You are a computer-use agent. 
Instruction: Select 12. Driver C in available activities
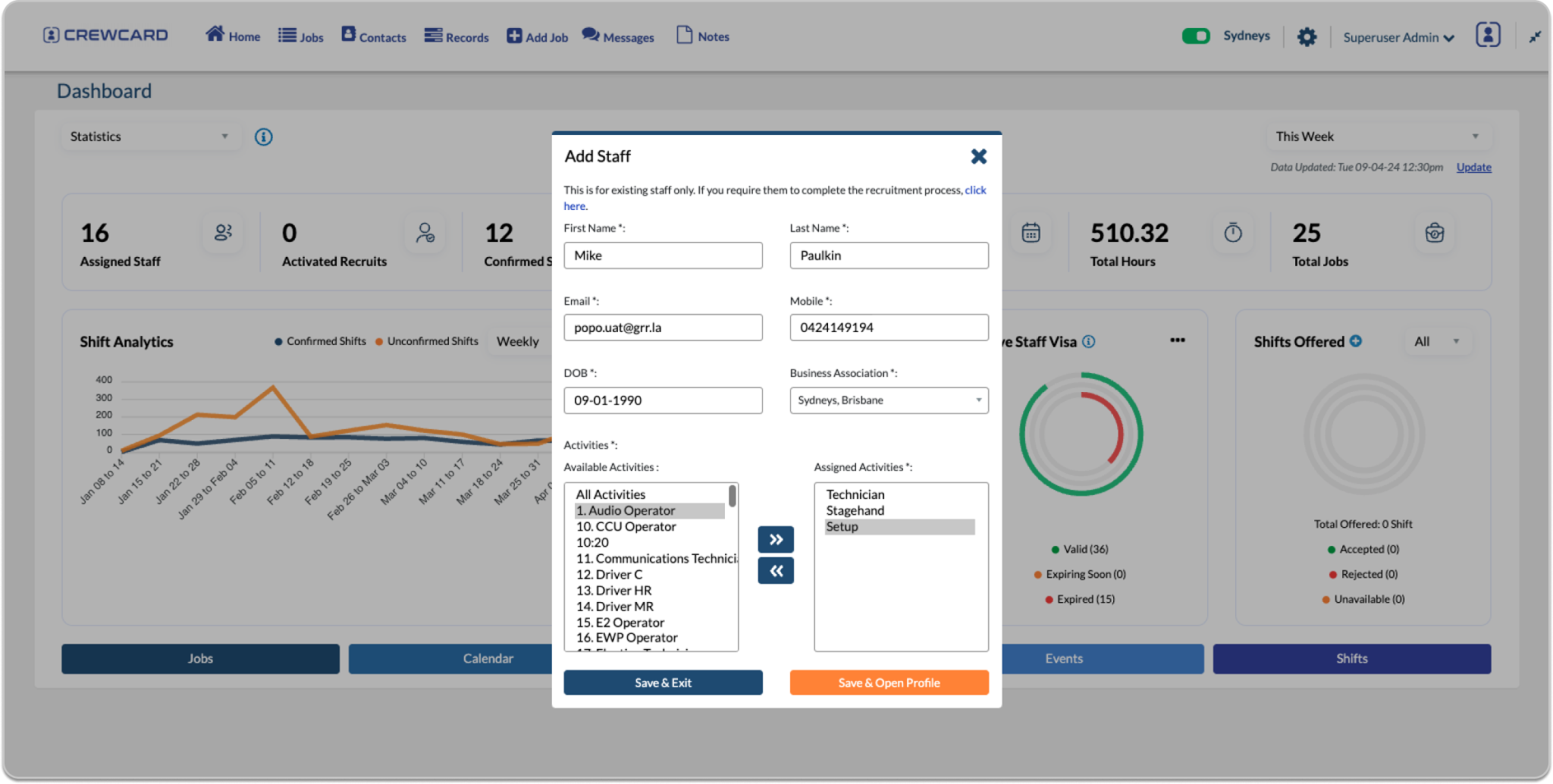(x=610, y=575)
